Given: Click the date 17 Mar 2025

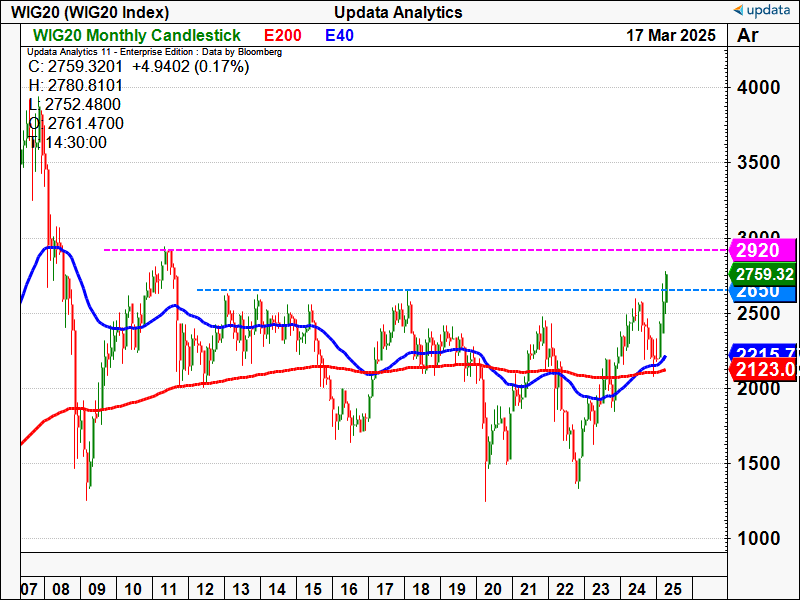Looking at the screenshot, I should [x=671, y=35].
